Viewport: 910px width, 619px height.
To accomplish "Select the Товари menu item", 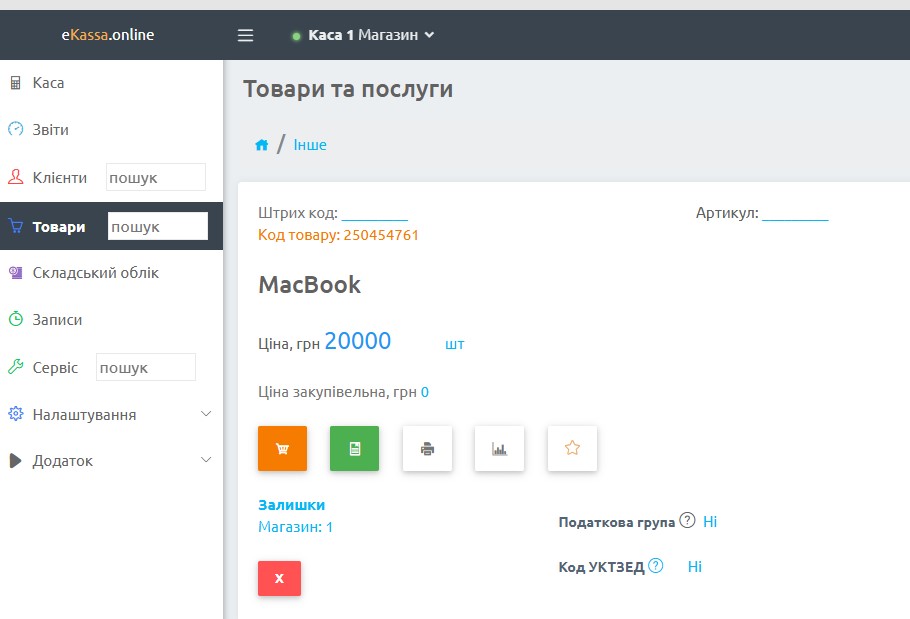I will [x=59, y=227].
